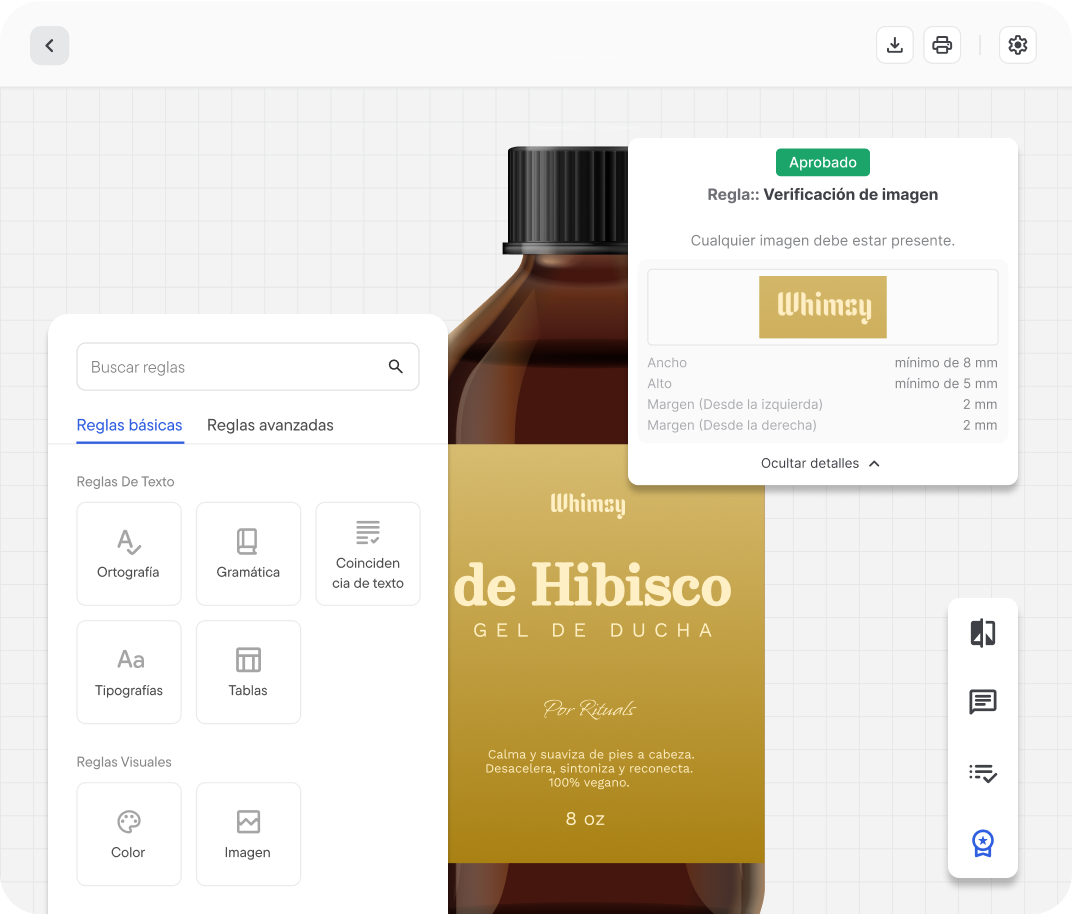
Task: Select the Tablas rule
Action: [248, 672]
